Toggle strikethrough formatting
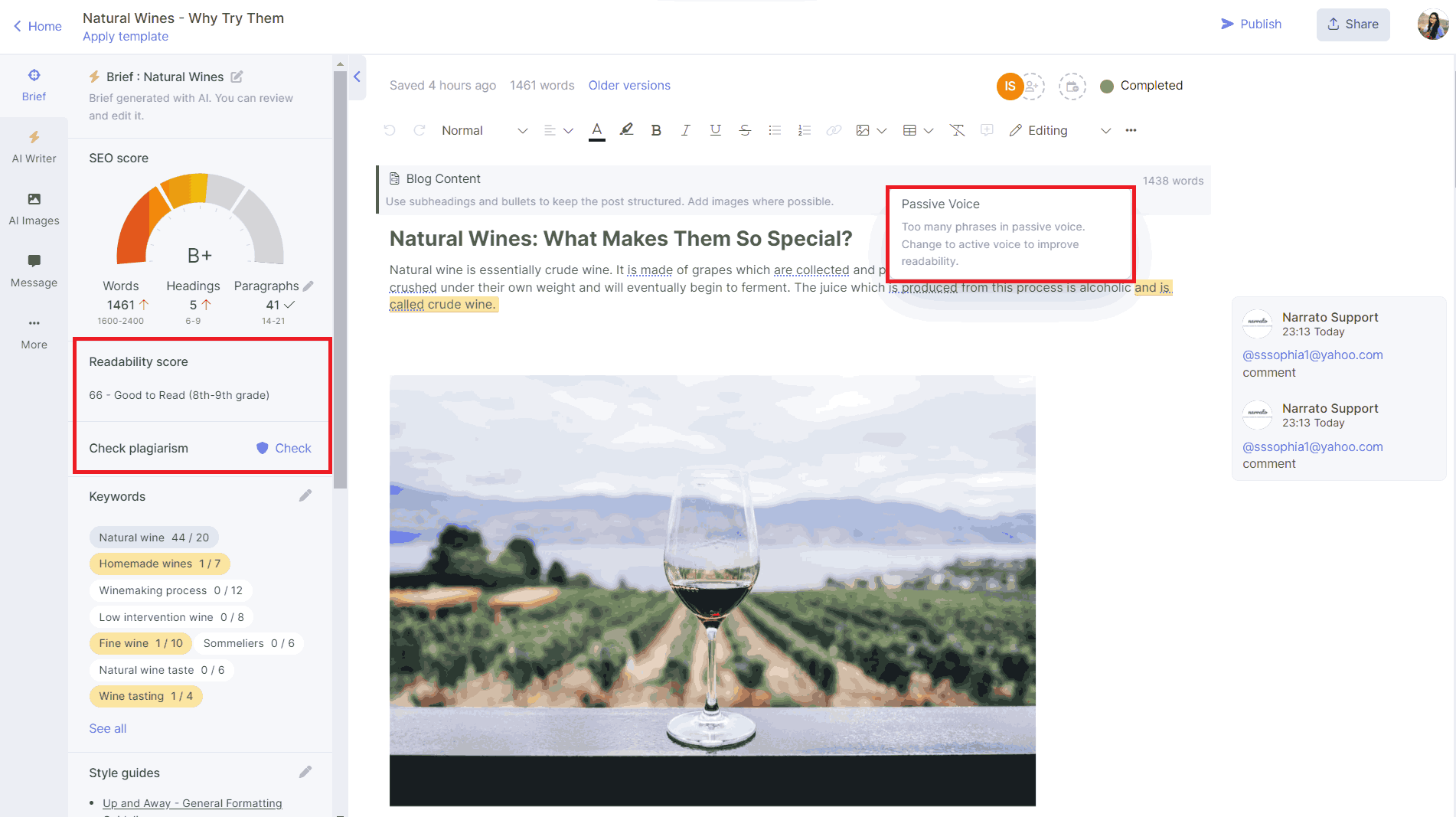Screen dimensions: 1456x817 point(745,130)
